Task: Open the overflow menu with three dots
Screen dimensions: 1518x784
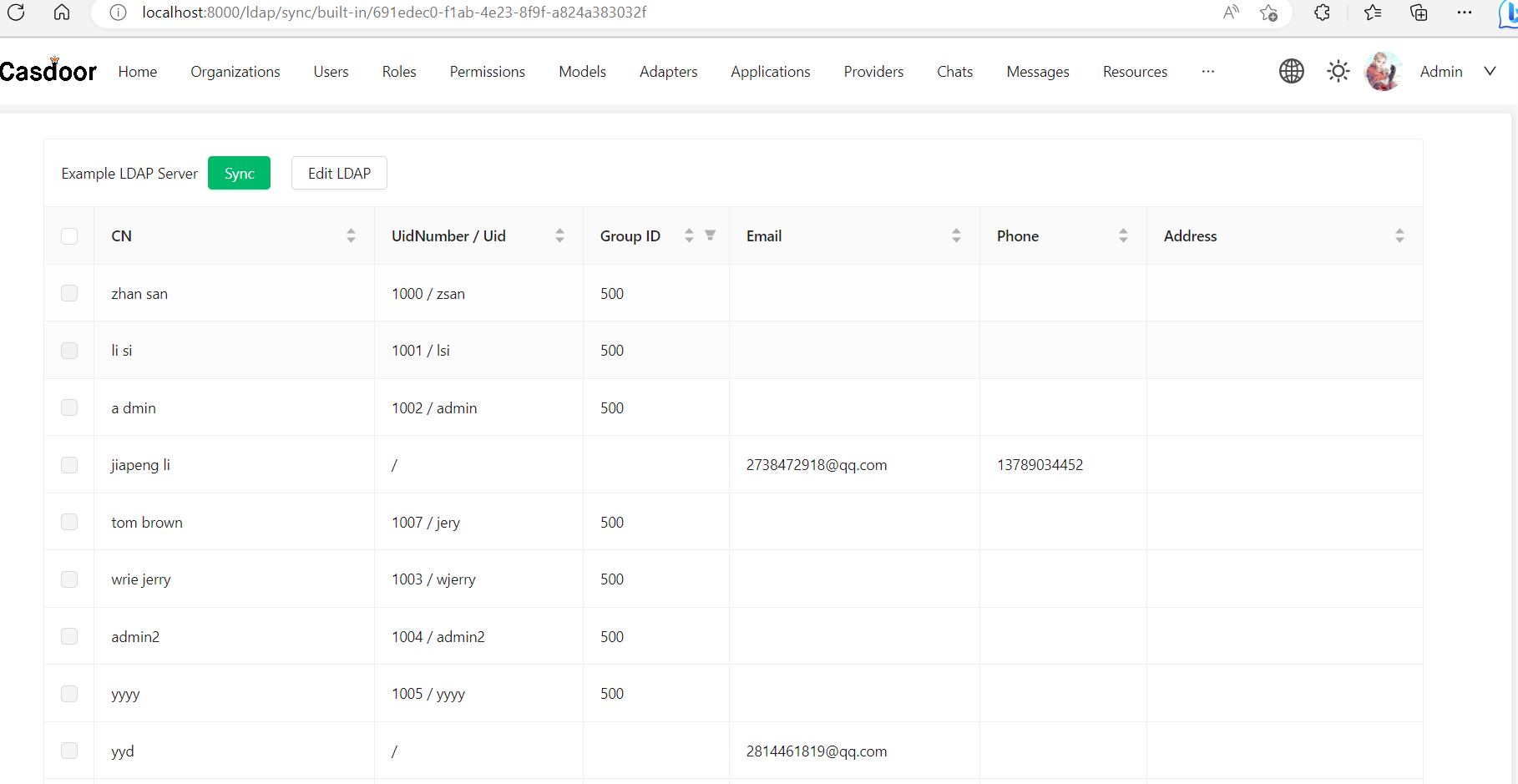Action: tap(1208, 72)
